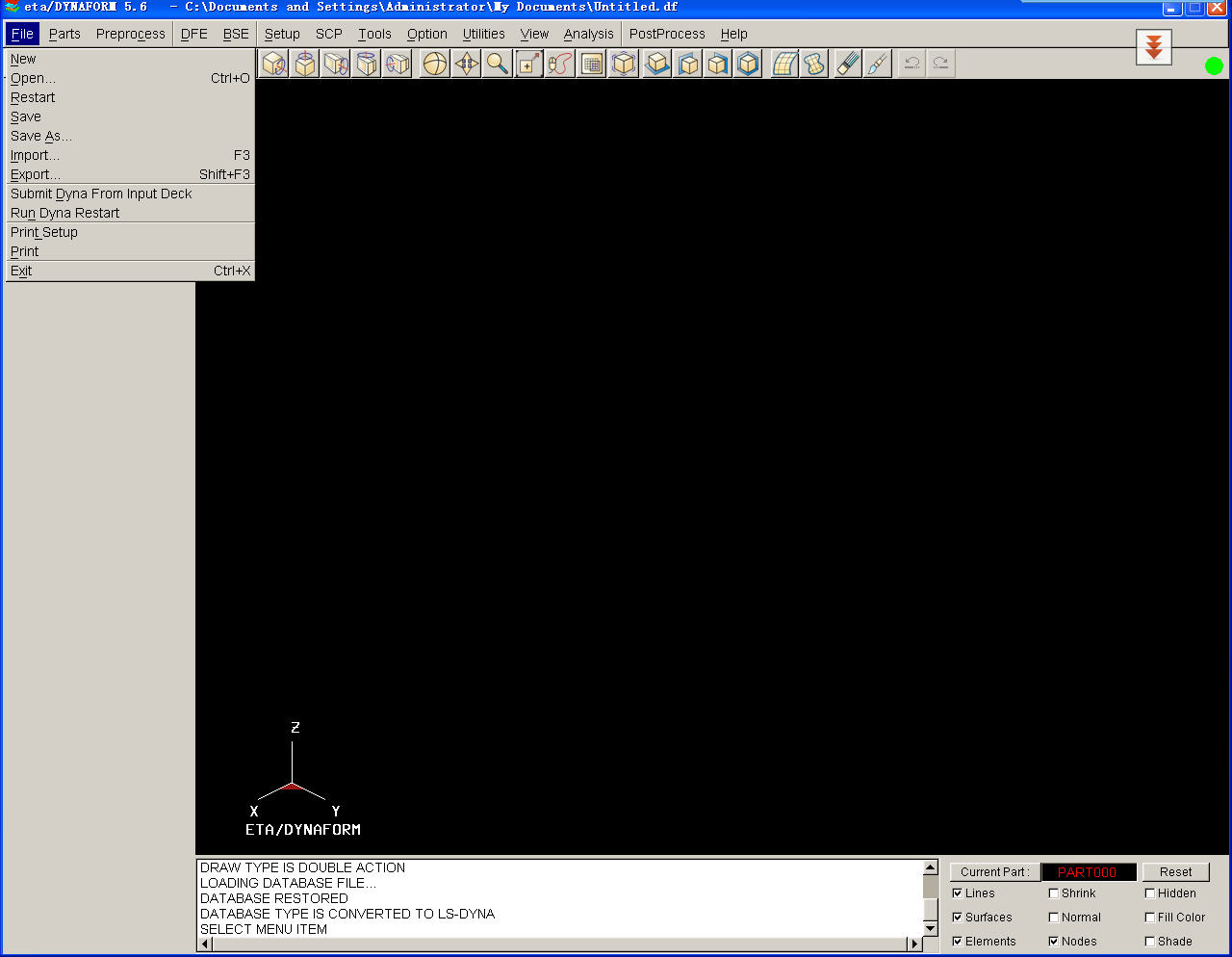The width and height of the screenshot is (1232, 957).
Task: Click the fit-to-screen cube icon
Action: (624, 65)
